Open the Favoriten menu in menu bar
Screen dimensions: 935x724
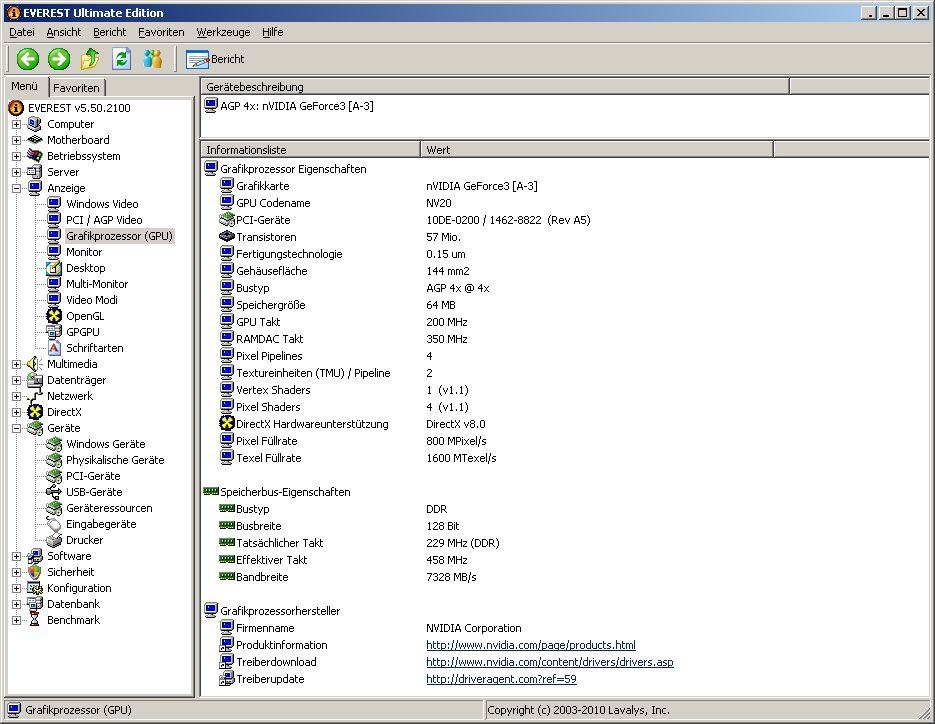tap(161, 32)
